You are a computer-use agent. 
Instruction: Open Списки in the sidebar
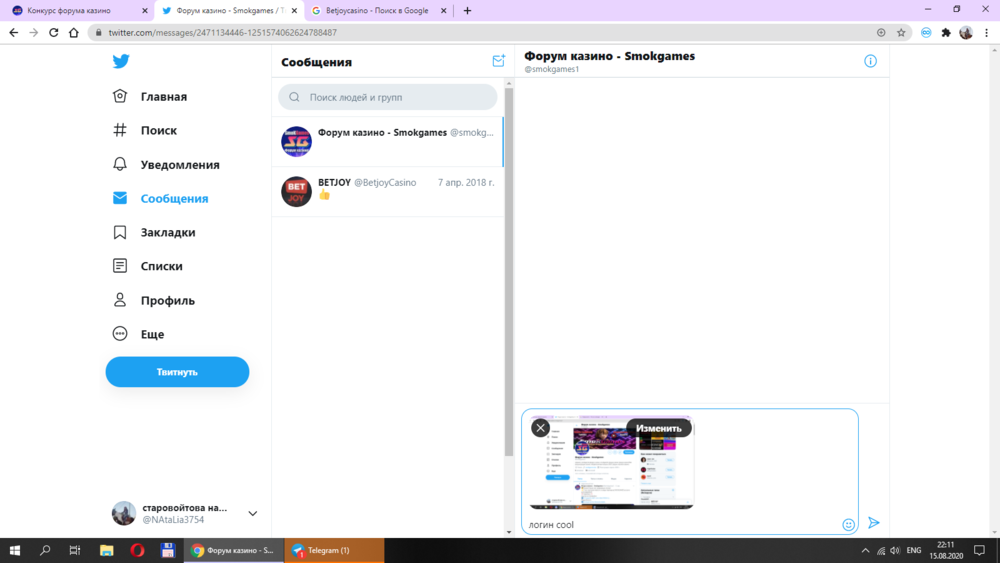pyautogui.click(x=147, y=266)
